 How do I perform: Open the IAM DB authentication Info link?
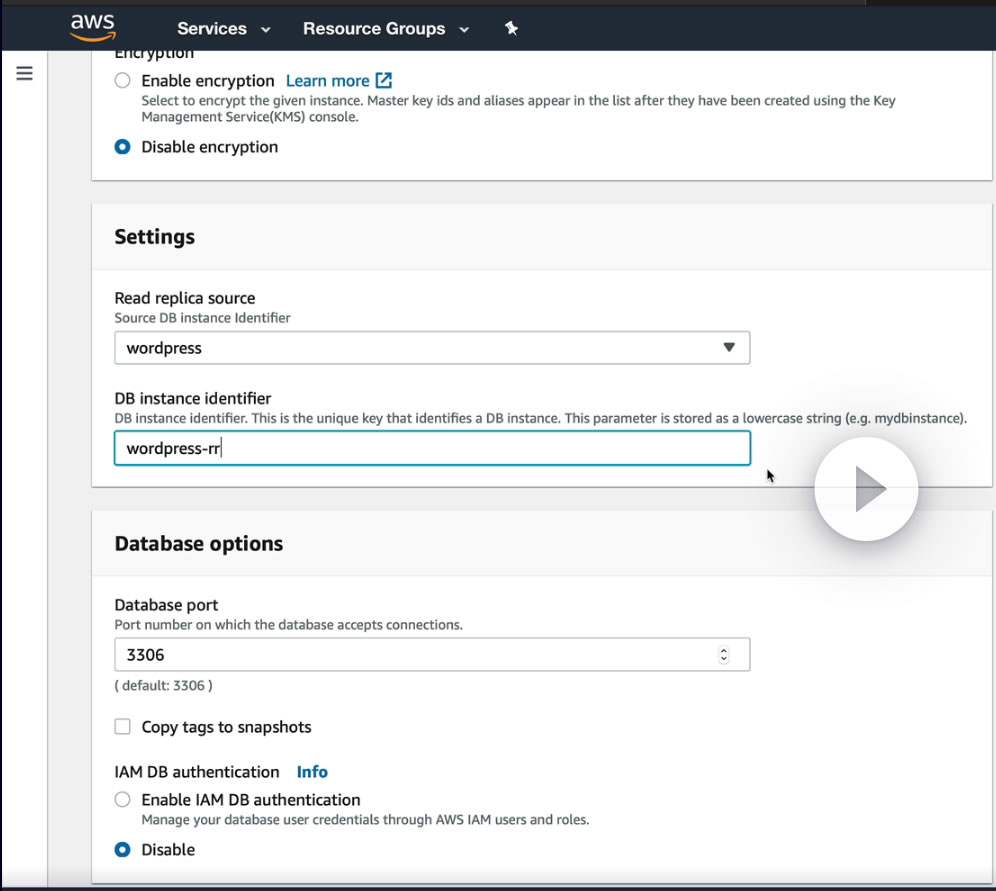coord(312,771)
